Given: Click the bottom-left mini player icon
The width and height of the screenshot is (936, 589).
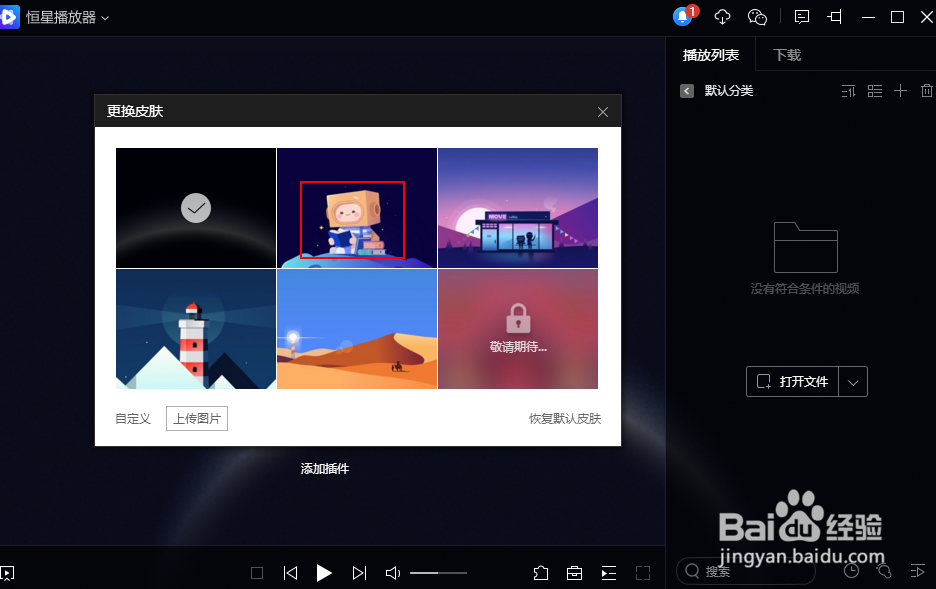Looking at the screenshot, I should coord(7,573).
